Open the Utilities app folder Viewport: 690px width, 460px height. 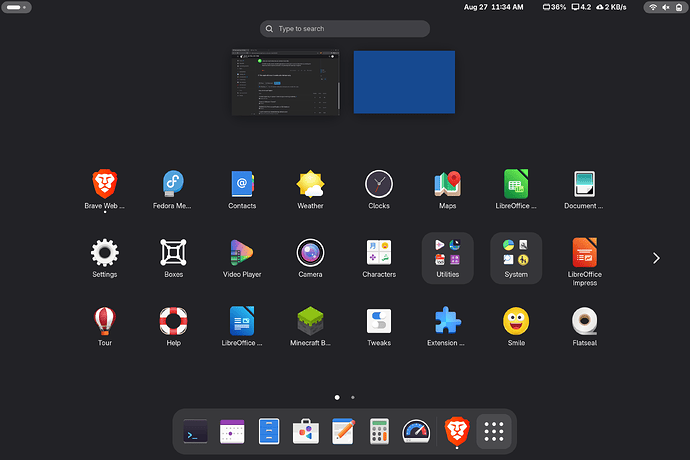click(x=448, y=258)
